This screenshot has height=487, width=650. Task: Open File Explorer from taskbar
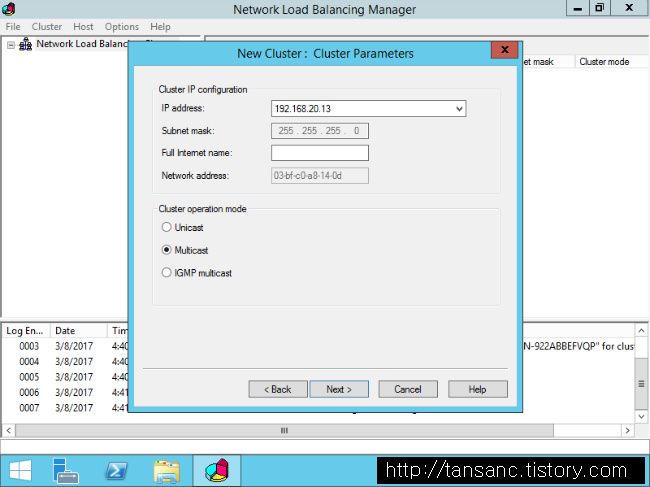click(167, 471)
